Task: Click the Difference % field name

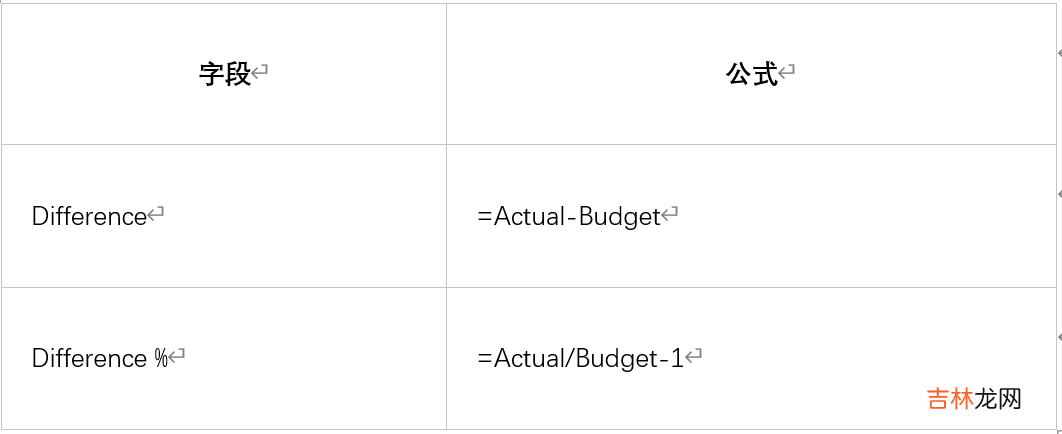Action: pos(99,358)
